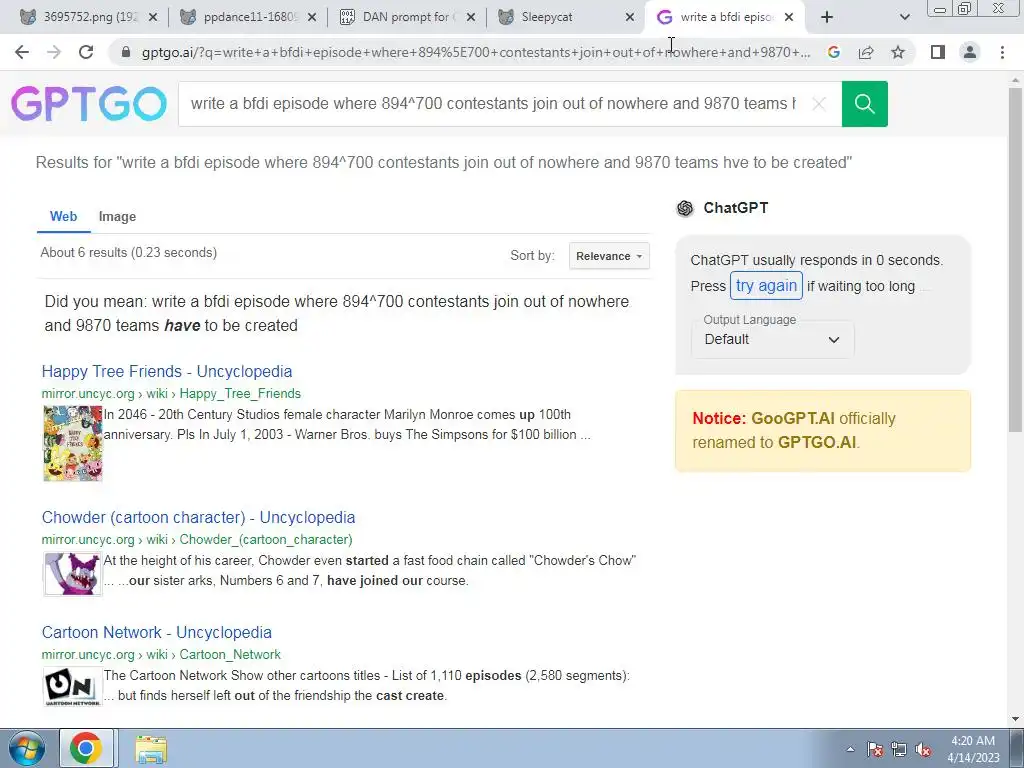Click the mirror.uncyc.org Happy_Tree_Friends URL
Viewport: 1024px width, 768px height.
click(171, 394)
